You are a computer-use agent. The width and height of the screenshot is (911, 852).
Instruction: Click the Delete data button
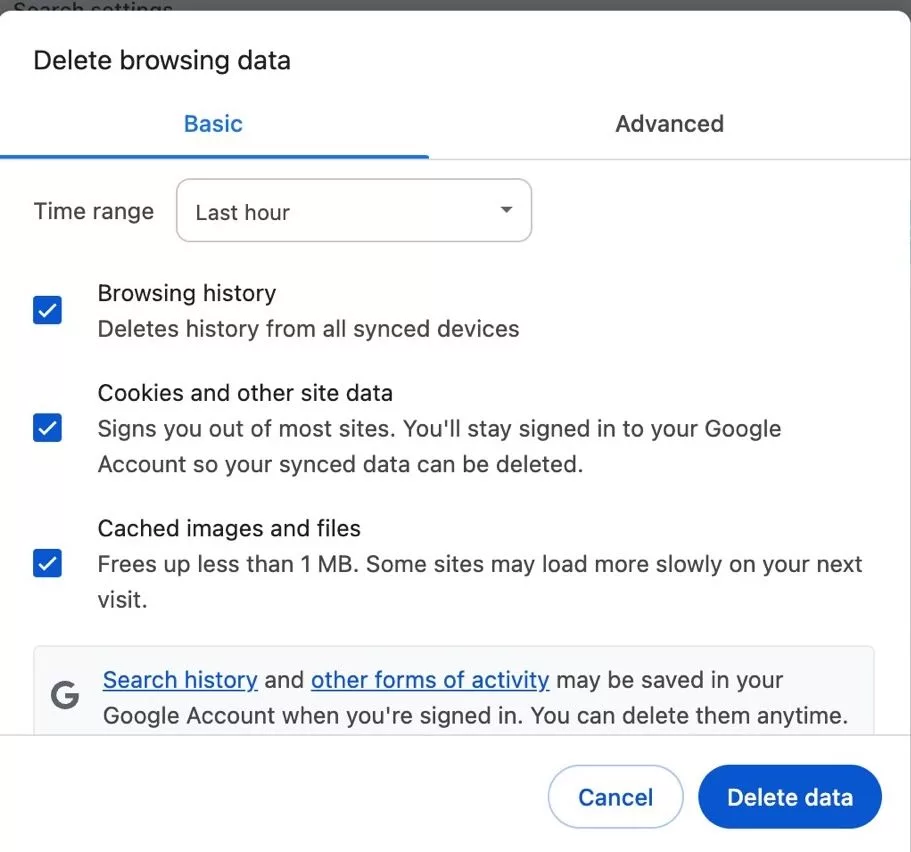pos(790,797)
